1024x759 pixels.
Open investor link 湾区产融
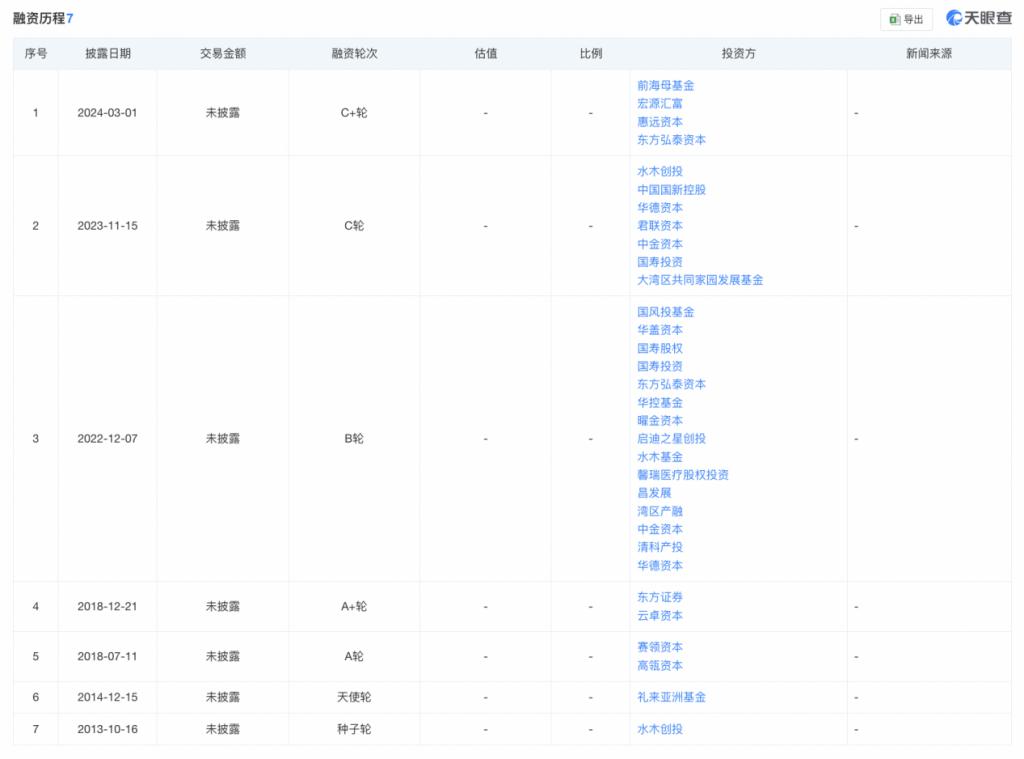660,511
